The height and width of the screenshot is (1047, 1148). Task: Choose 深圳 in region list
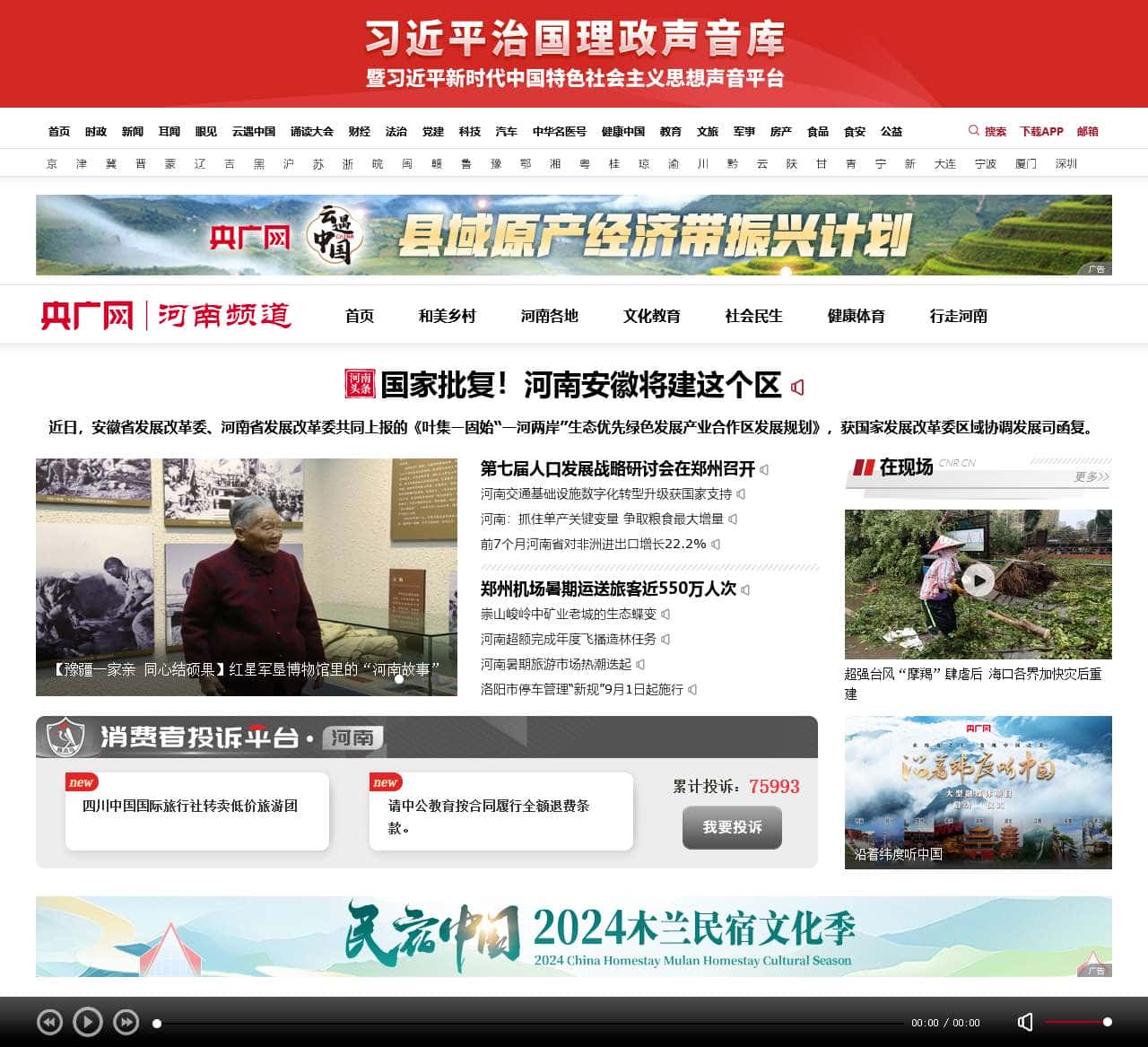coord(1066,163)
